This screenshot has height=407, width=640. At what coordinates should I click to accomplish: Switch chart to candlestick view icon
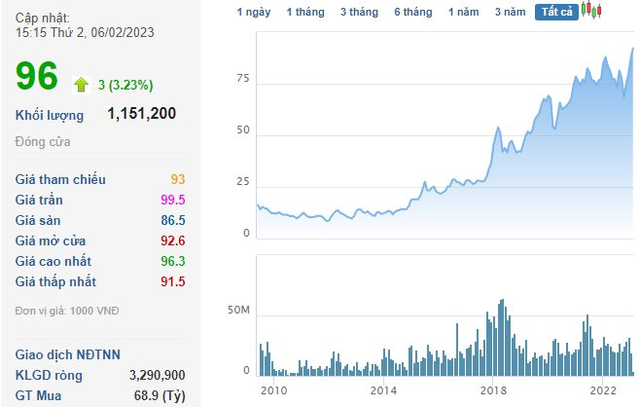592,11
